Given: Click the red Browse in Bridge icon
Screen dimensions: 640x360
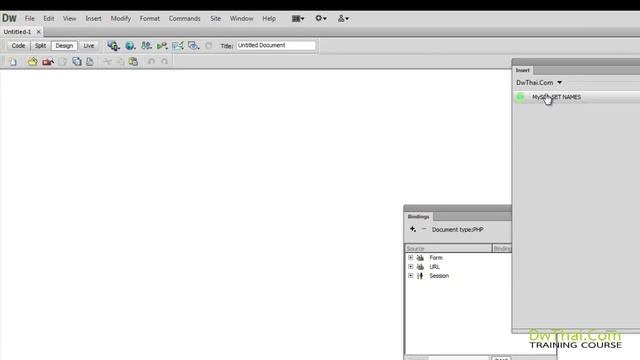Looking at the screenshot, I should click(x=48, y=62).
